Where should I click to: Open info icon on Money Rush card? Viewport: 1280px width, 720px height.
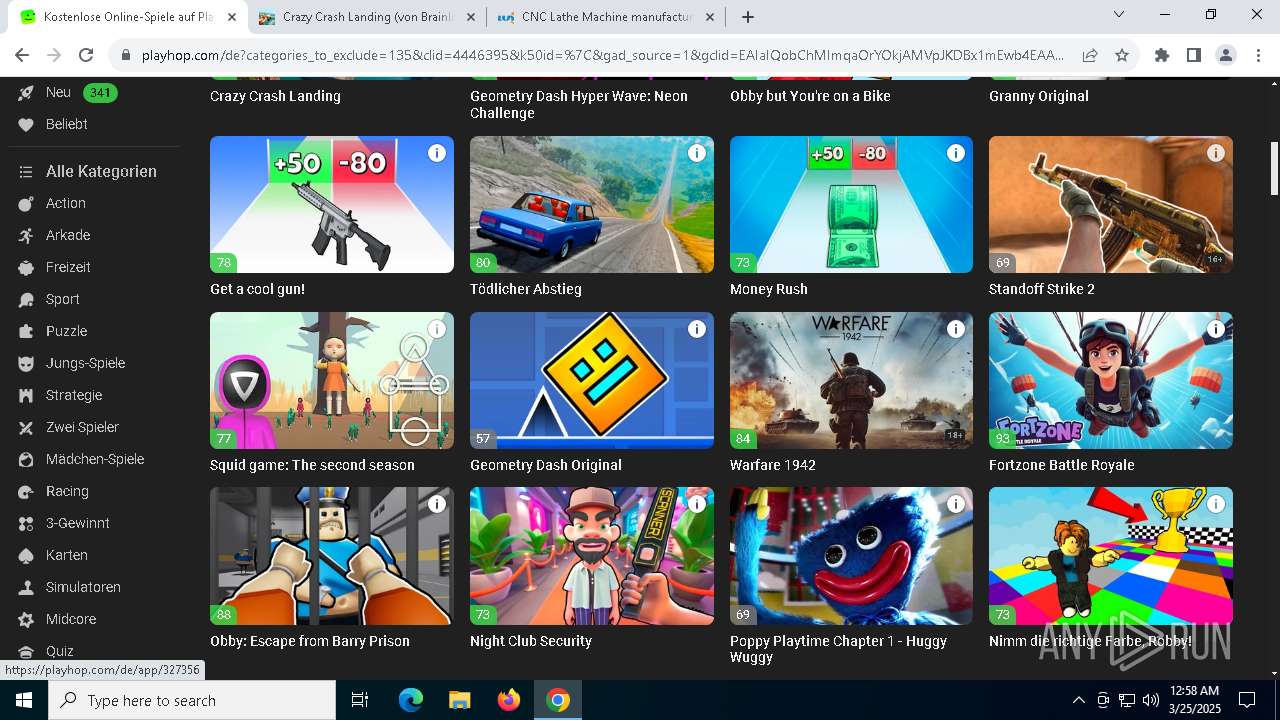click(x=956, y=153)
